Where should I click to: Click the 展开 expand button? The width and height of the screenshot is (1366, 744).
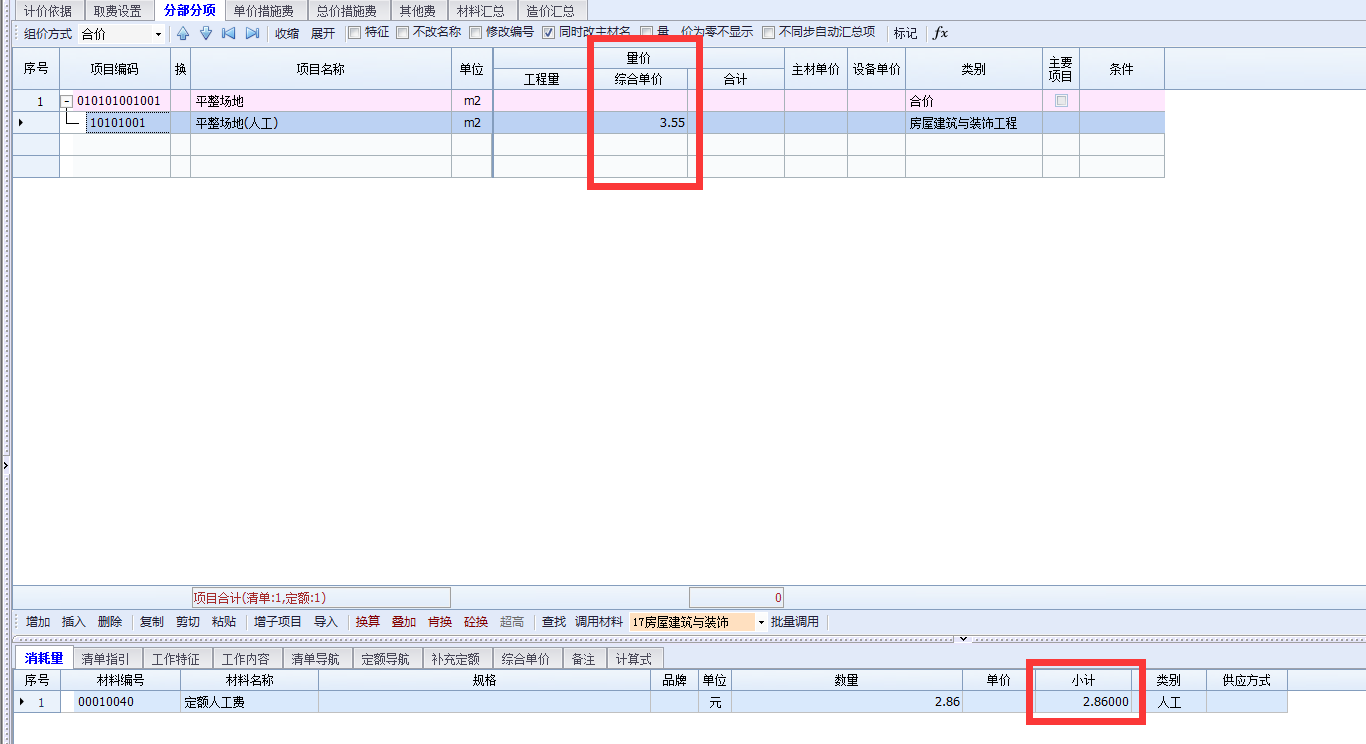point(322,33)
